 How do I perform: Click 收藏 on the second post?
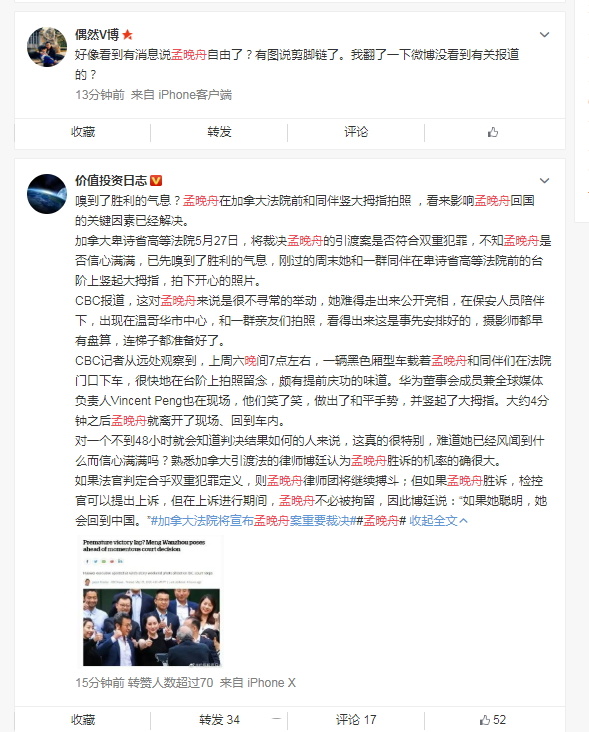[x=83, y=719]
